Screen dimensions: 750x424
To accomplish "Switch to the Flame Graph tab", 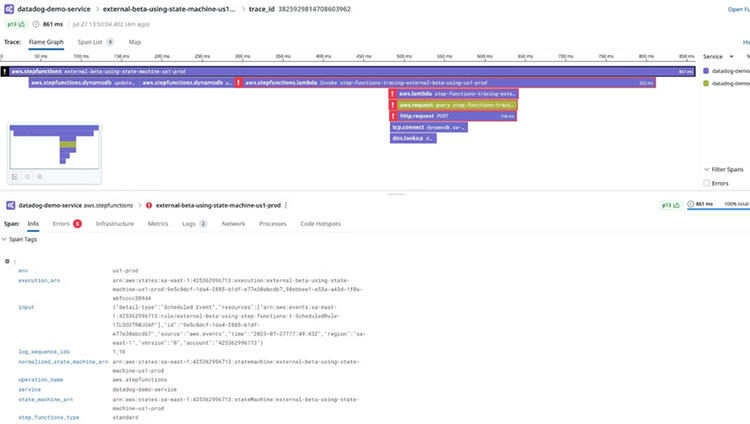I will coord(46,42).
